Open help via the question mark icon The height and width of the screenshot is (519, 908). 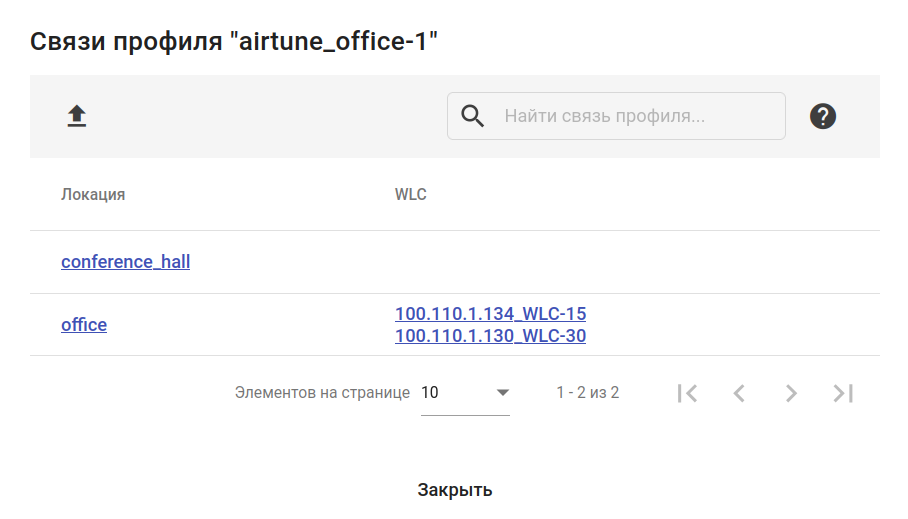tap(823, 116)
